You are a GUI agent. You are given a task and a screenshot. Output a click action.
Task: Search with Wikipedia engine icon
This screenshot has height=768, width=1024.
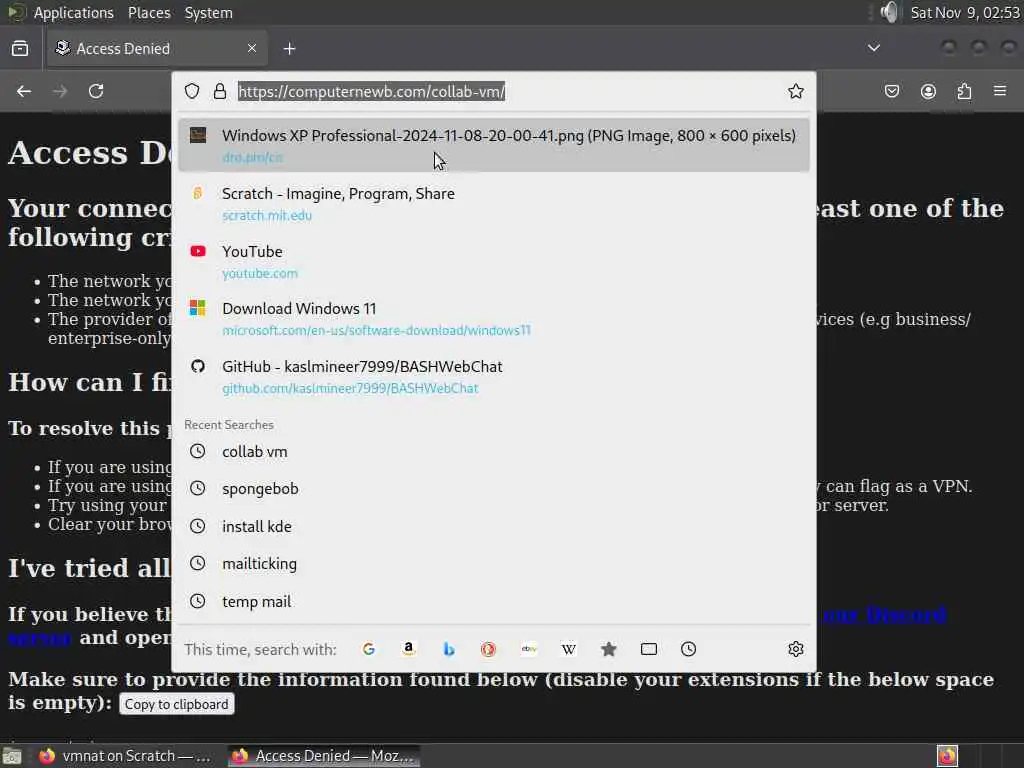pos(569,649)
